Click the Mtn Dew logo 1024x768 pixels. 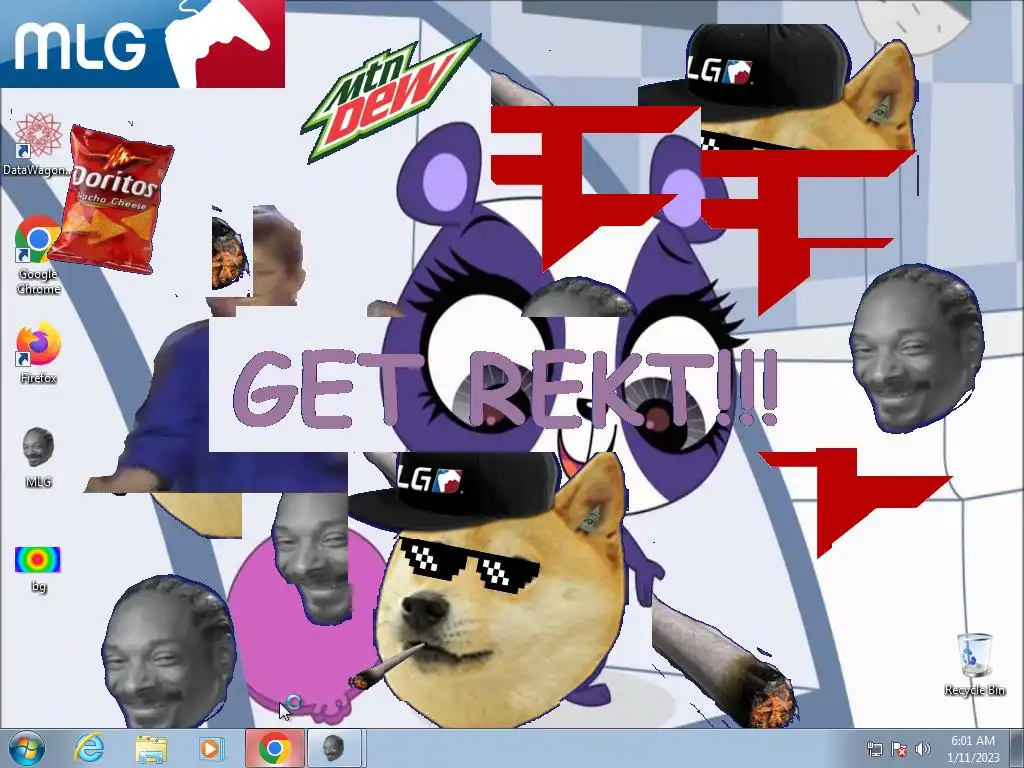[391, 98]
